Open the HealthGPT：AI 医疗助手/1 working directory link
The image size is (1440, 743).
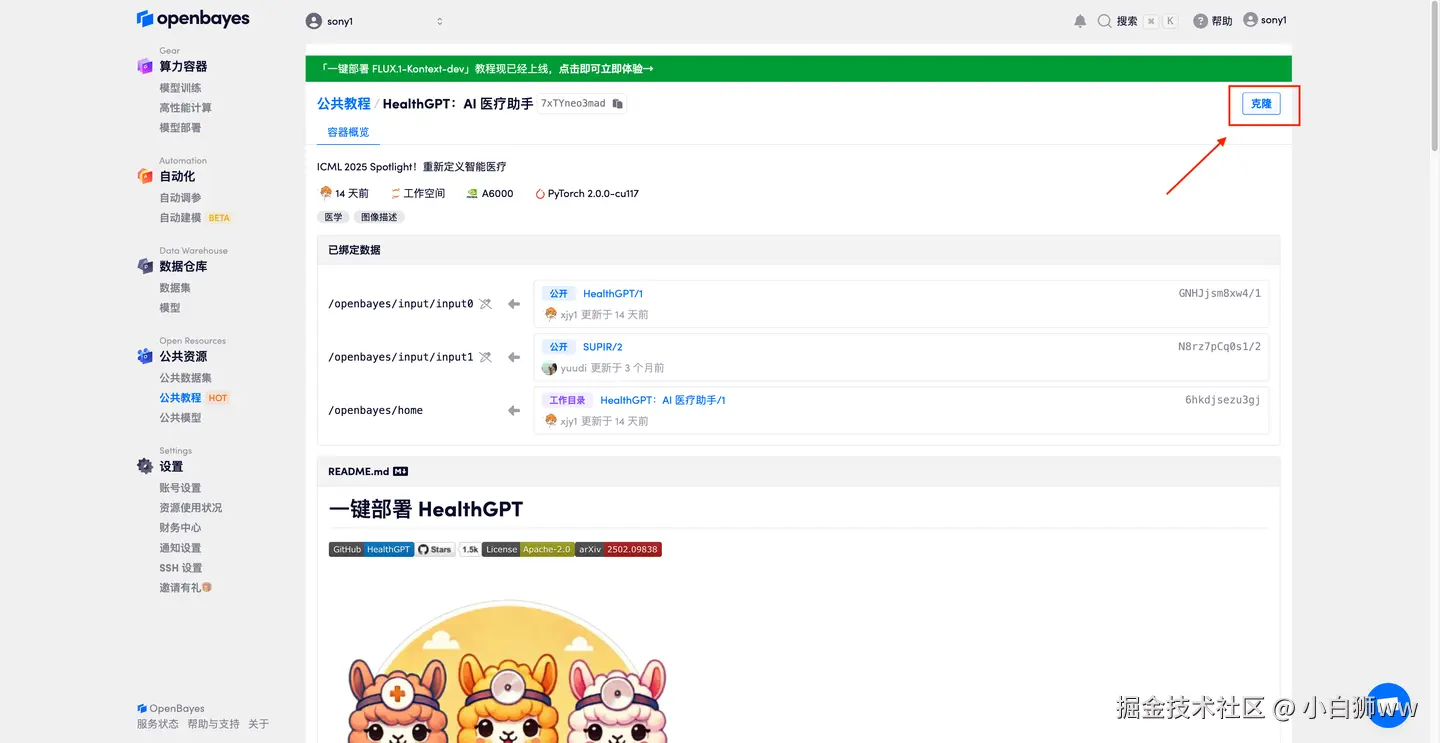tap(663, 400)
